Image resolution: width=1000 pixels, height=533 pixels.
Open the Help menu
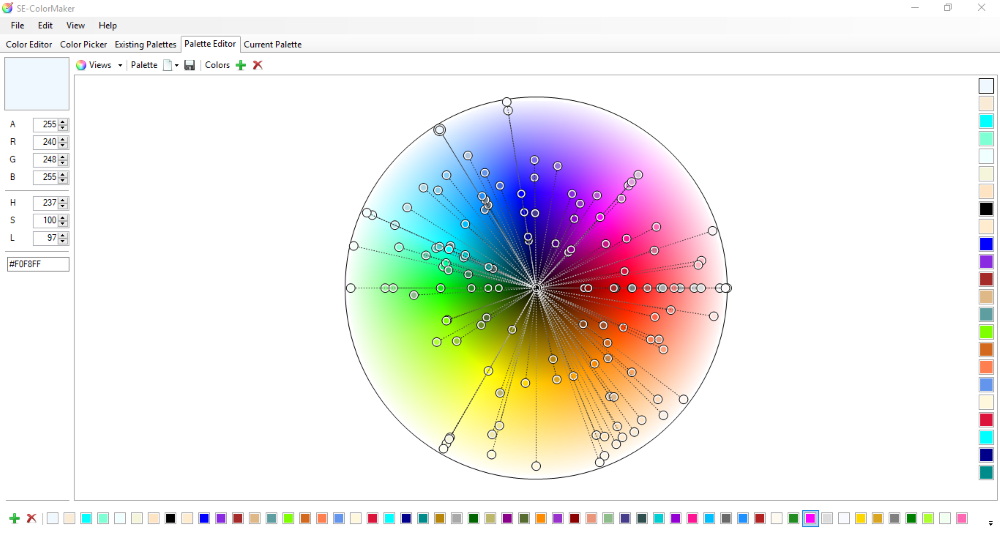click(107, 26)
